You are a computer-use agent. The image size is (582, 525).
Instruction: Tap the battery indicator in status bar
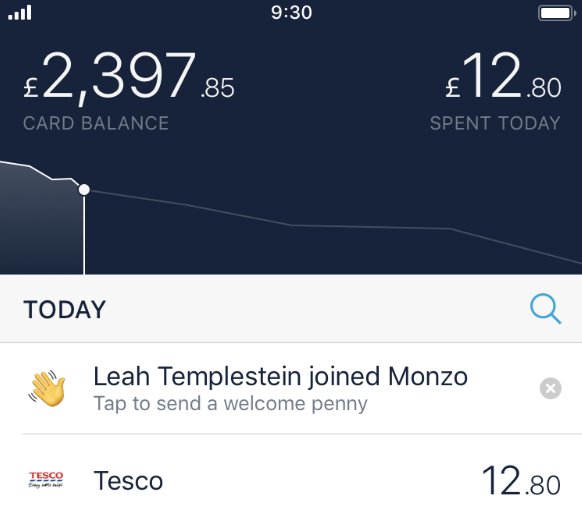point(557,13)
